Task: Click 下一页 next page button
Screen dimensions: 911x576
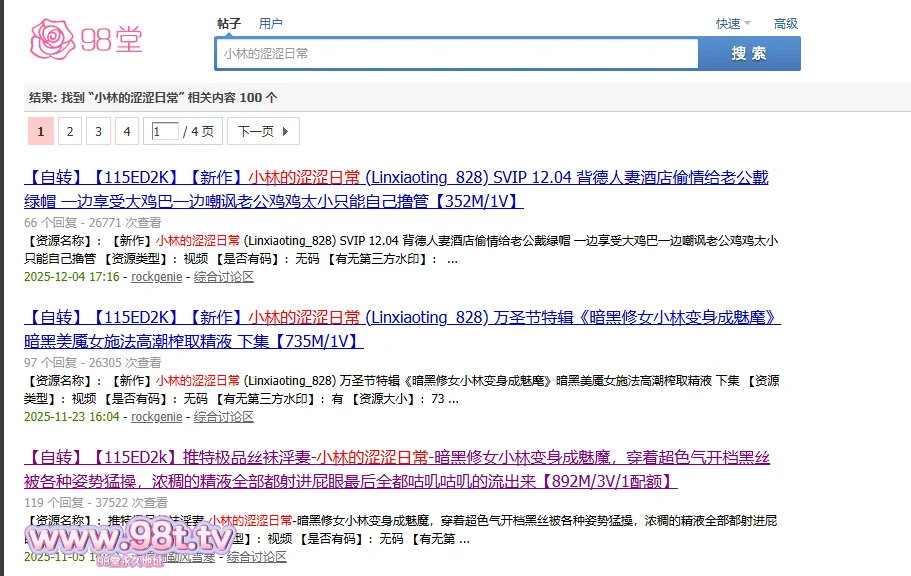Action: [262, 131]
